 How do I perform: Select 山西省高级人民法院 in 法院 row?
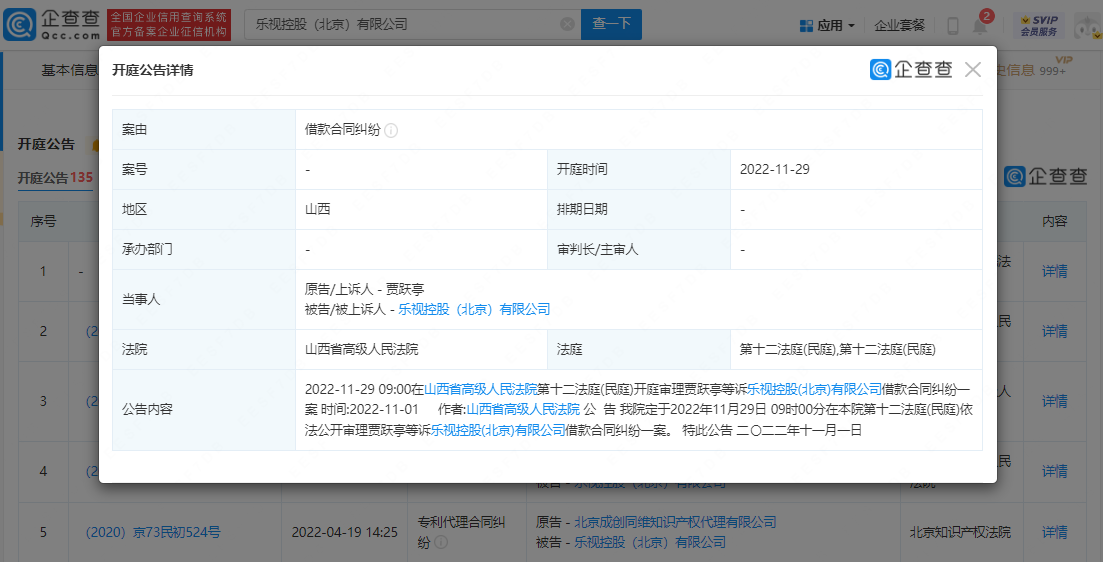point(362,350)
